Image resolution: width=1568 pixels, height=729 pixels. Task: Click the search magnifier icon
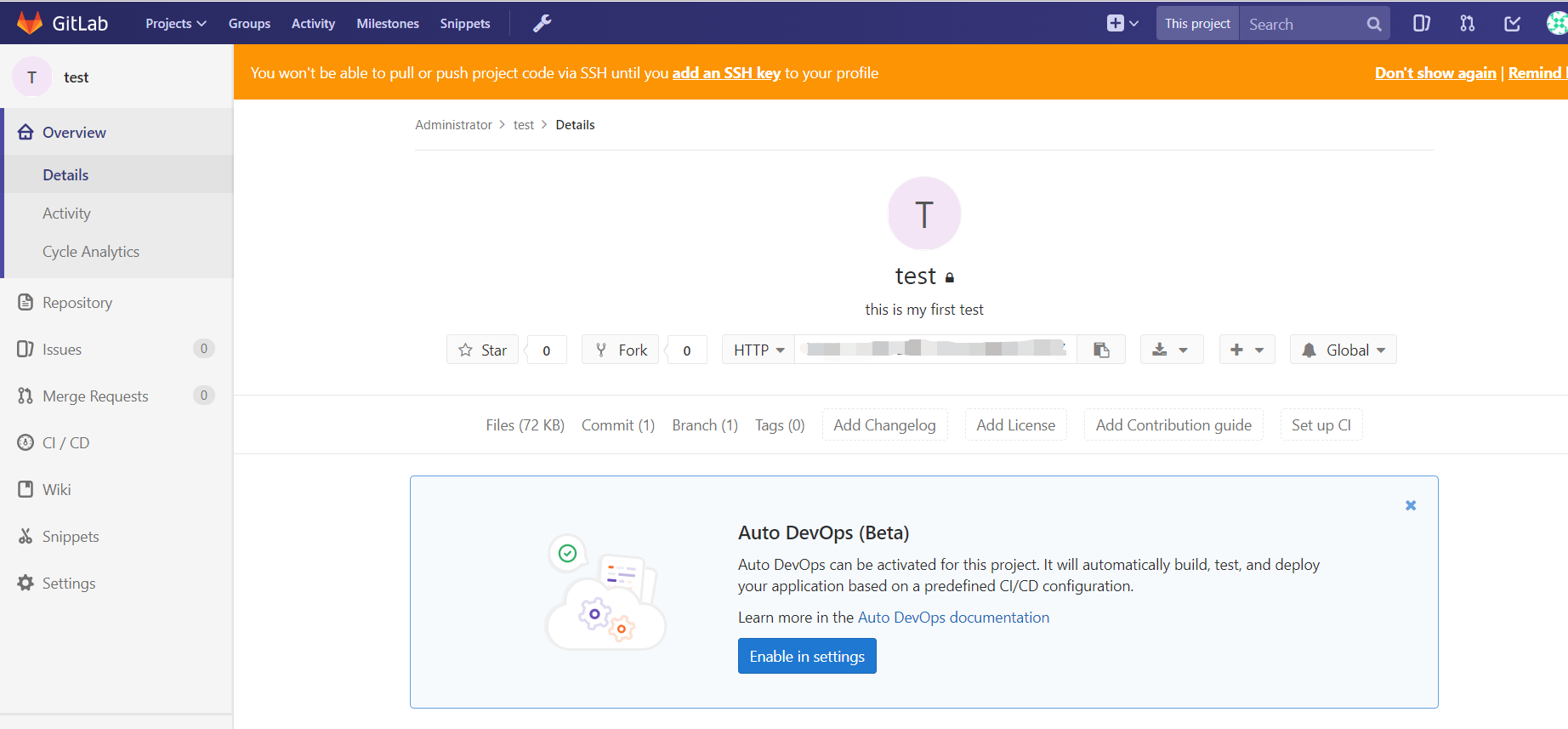(x=1374, y=24)
